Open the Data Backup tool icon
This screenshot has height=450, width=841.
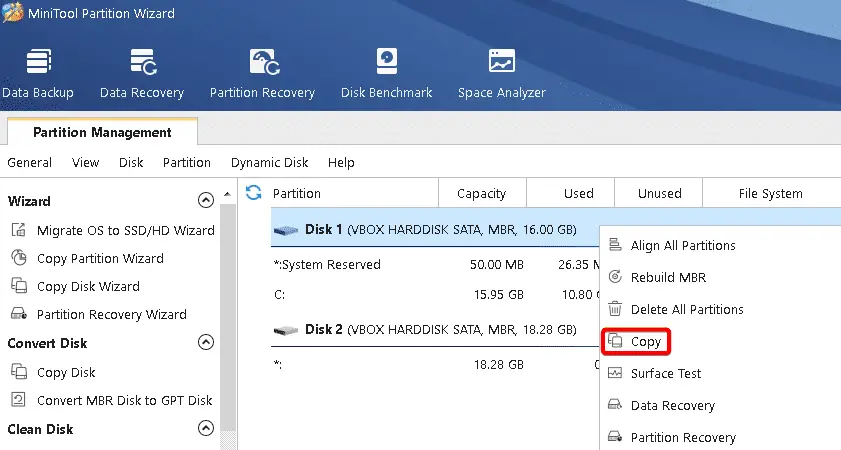click(39, 61)
